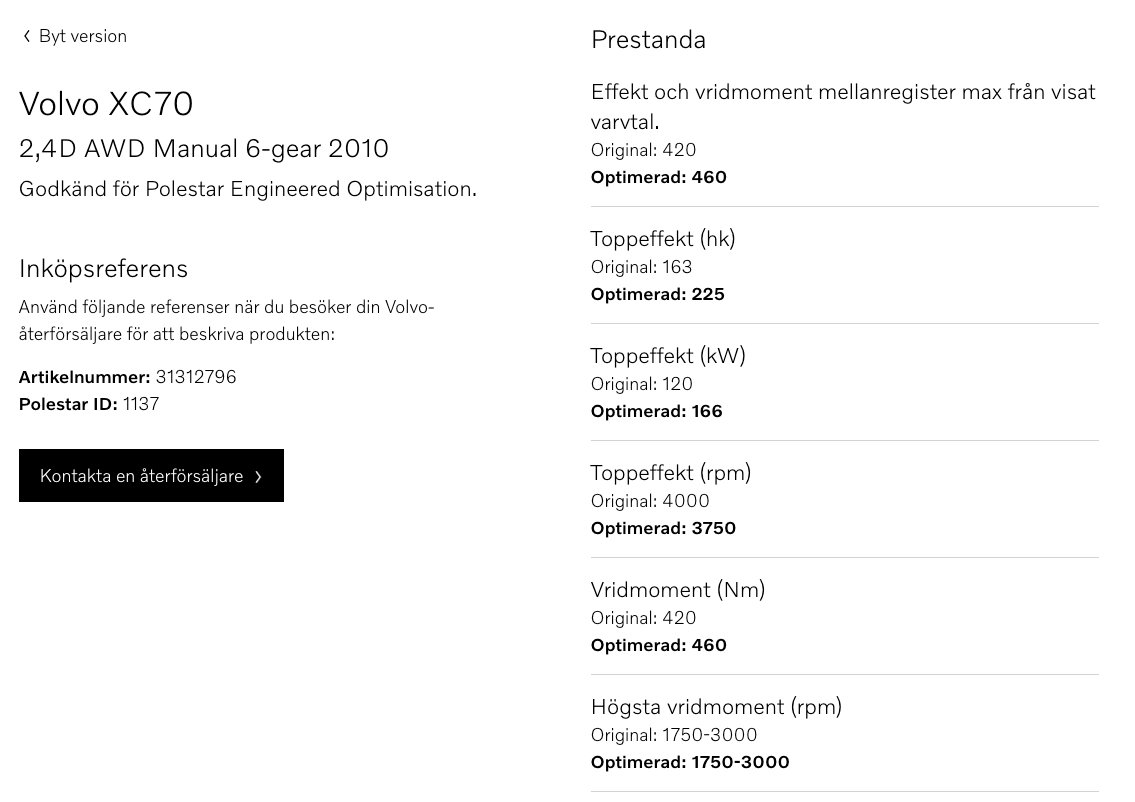
Task: Click the Vridmoment (Nm) heading
Action: click(678, 590)
